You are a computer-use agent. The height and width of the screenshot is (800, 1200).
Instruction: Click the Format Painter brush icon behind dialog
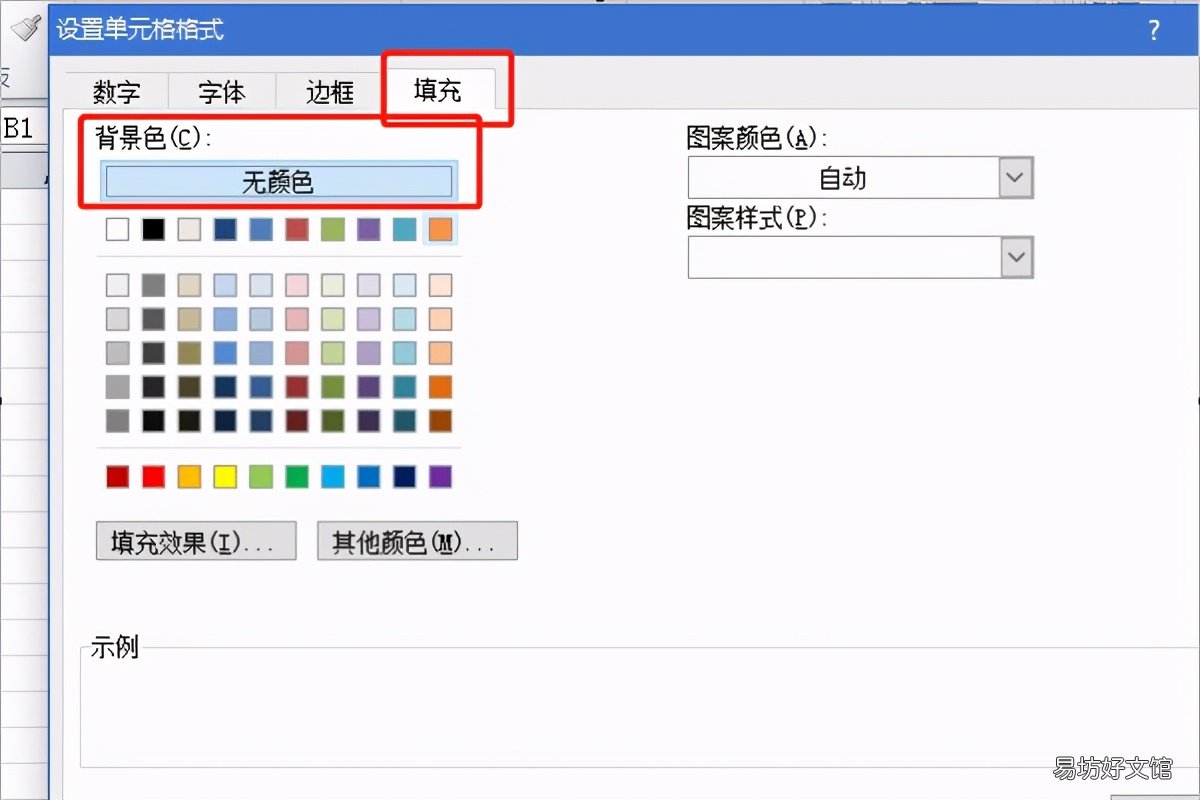coord(24,30)
